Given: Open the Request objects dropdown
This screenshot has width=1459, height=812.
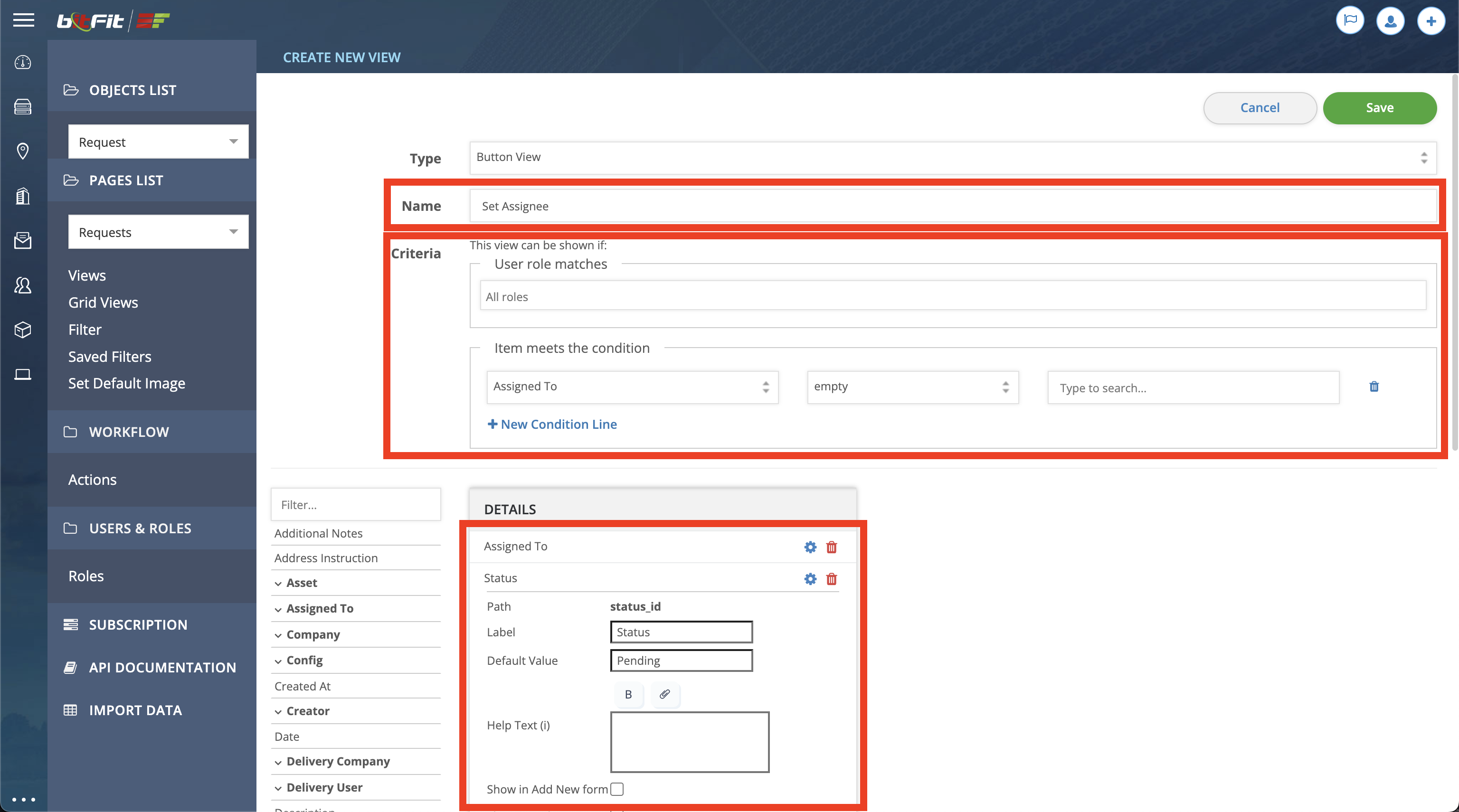Looking at the screenshot, I should [x=158, y=142].
